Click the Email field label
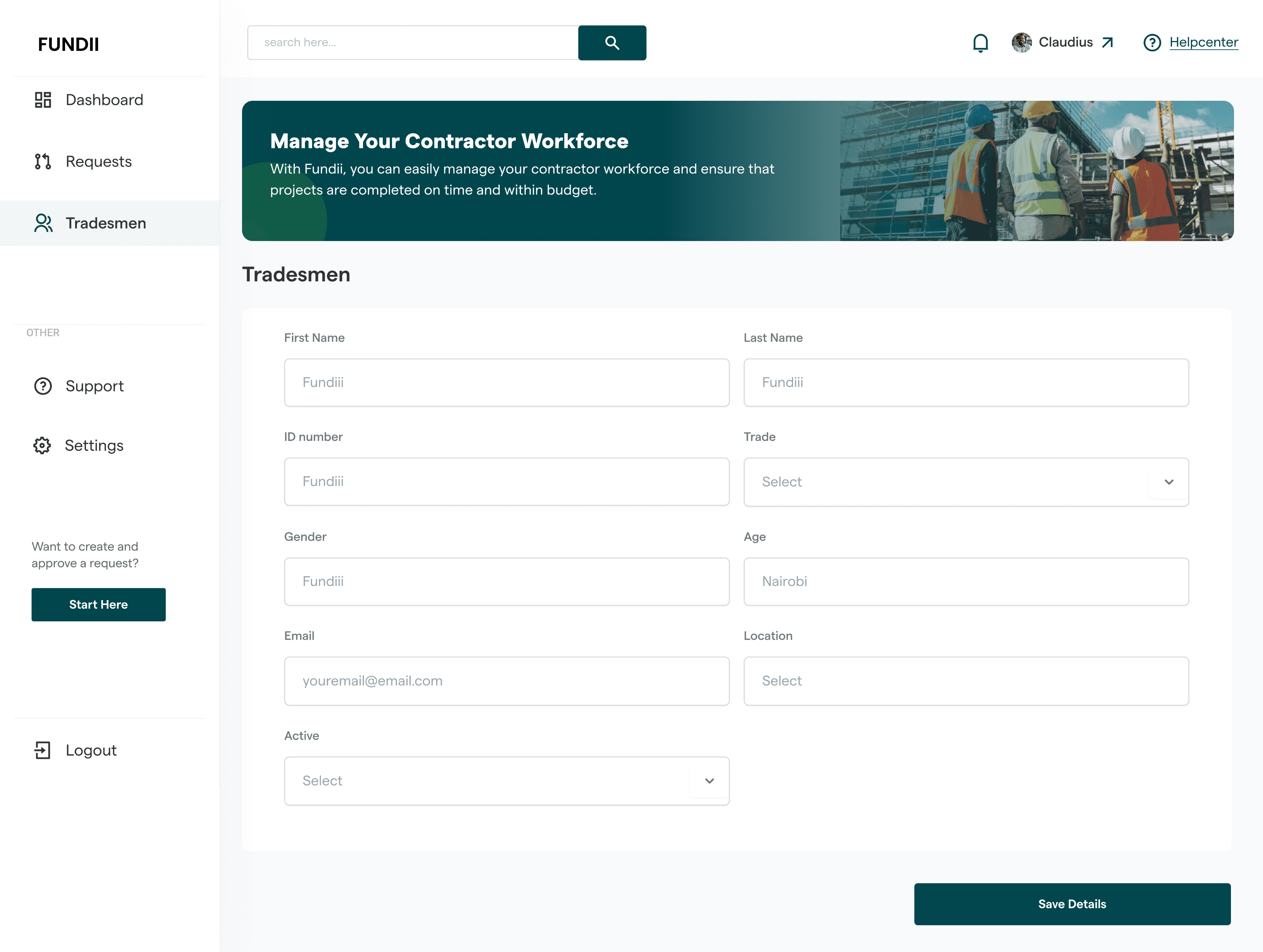 pyautogui.click(x=299, y=636)
